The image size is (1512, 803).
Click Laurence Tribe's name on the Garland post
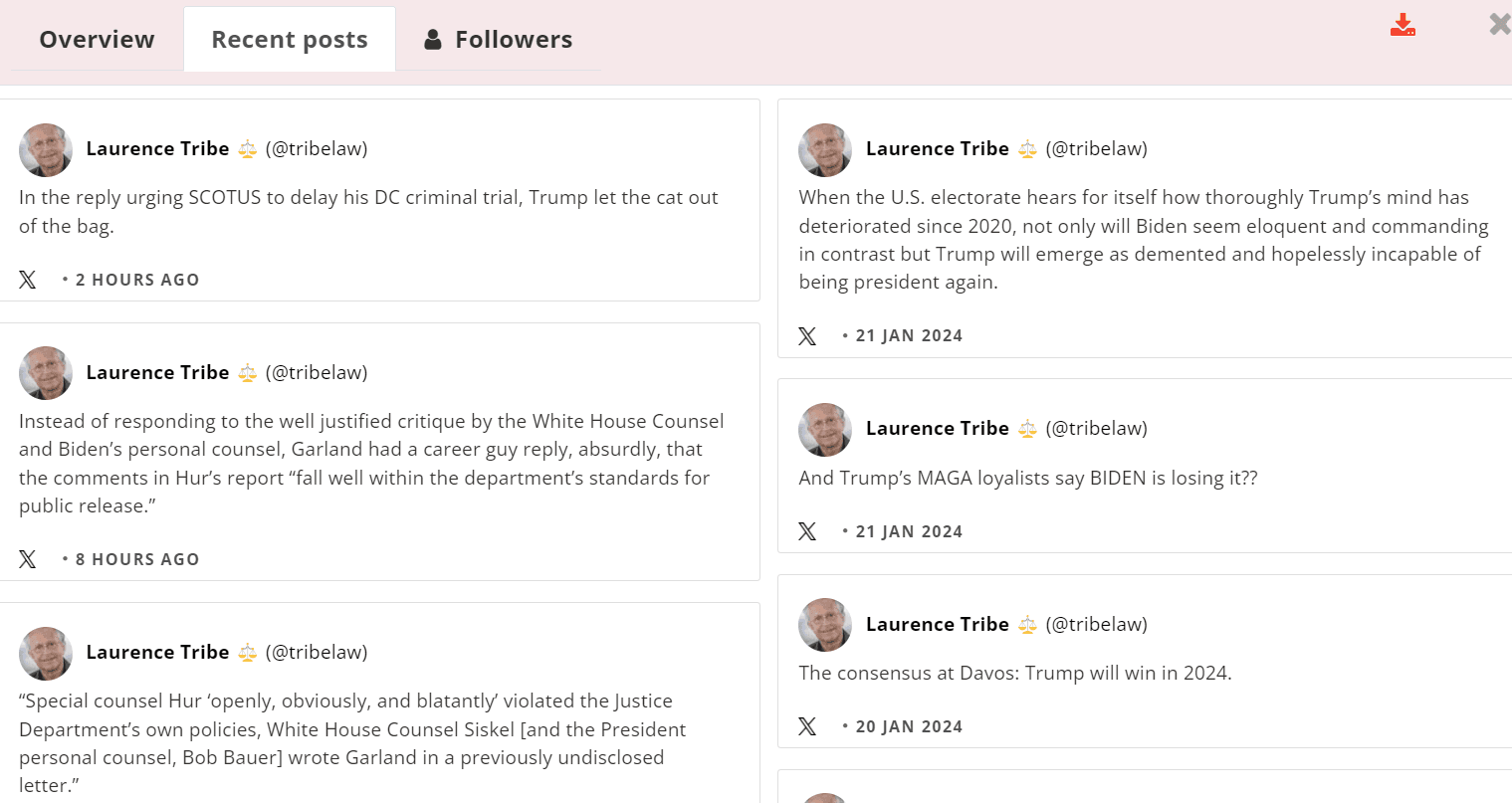(x=157, y=372)
